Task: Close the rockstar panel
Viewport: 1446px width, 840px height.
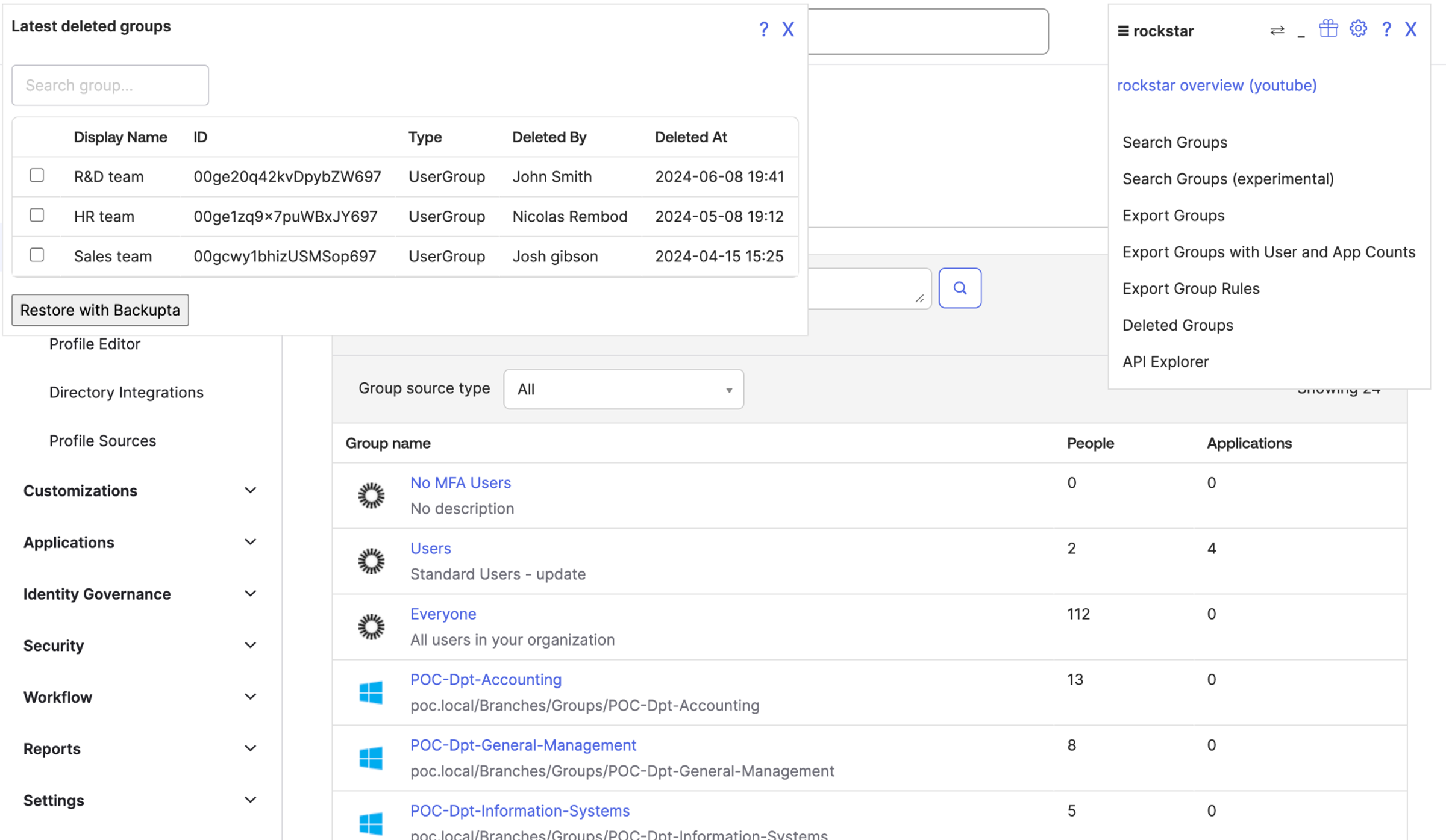Action: pos(1411,29)
